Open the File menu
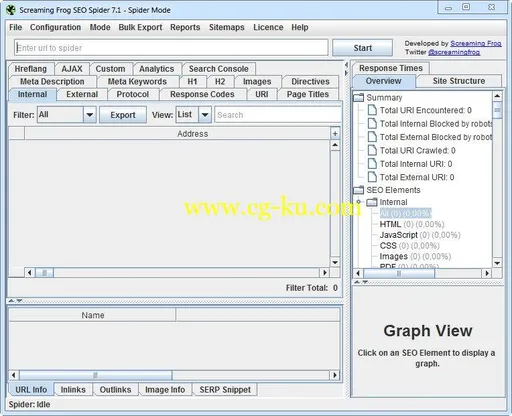 pyautogui.click(x=16, y=27)
